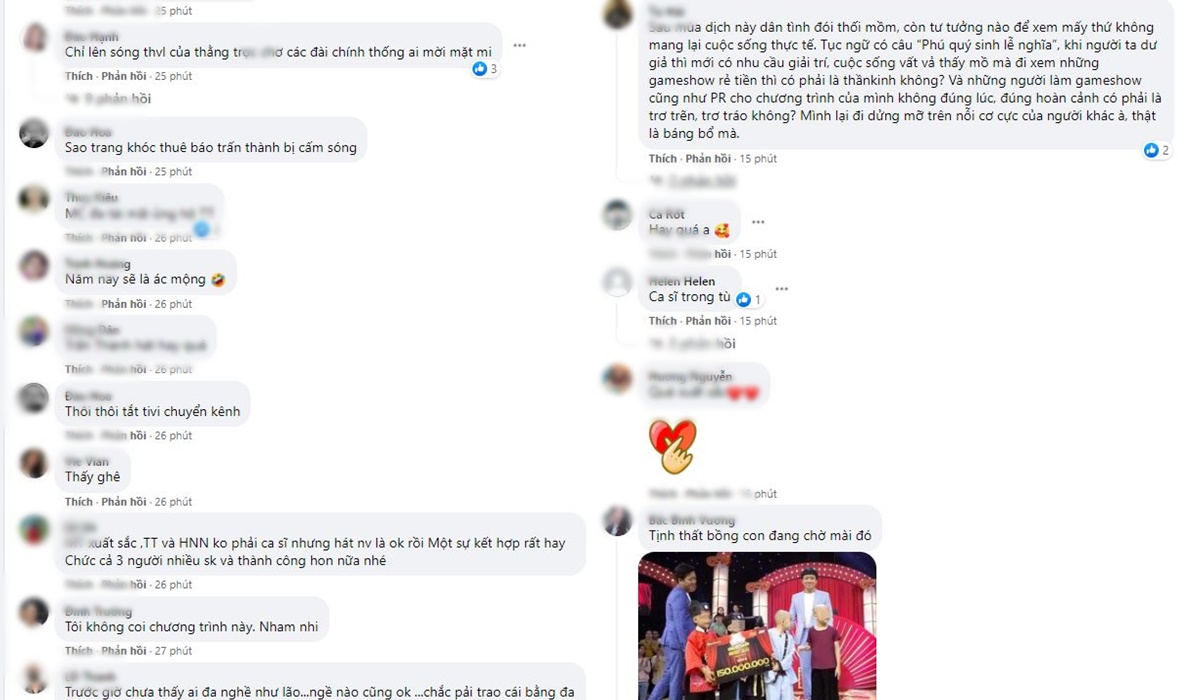The height and width of the screenshot is (700, 1193).
Task: Open the gameshow photo attached to comment
Action: (x=757, y=625)
